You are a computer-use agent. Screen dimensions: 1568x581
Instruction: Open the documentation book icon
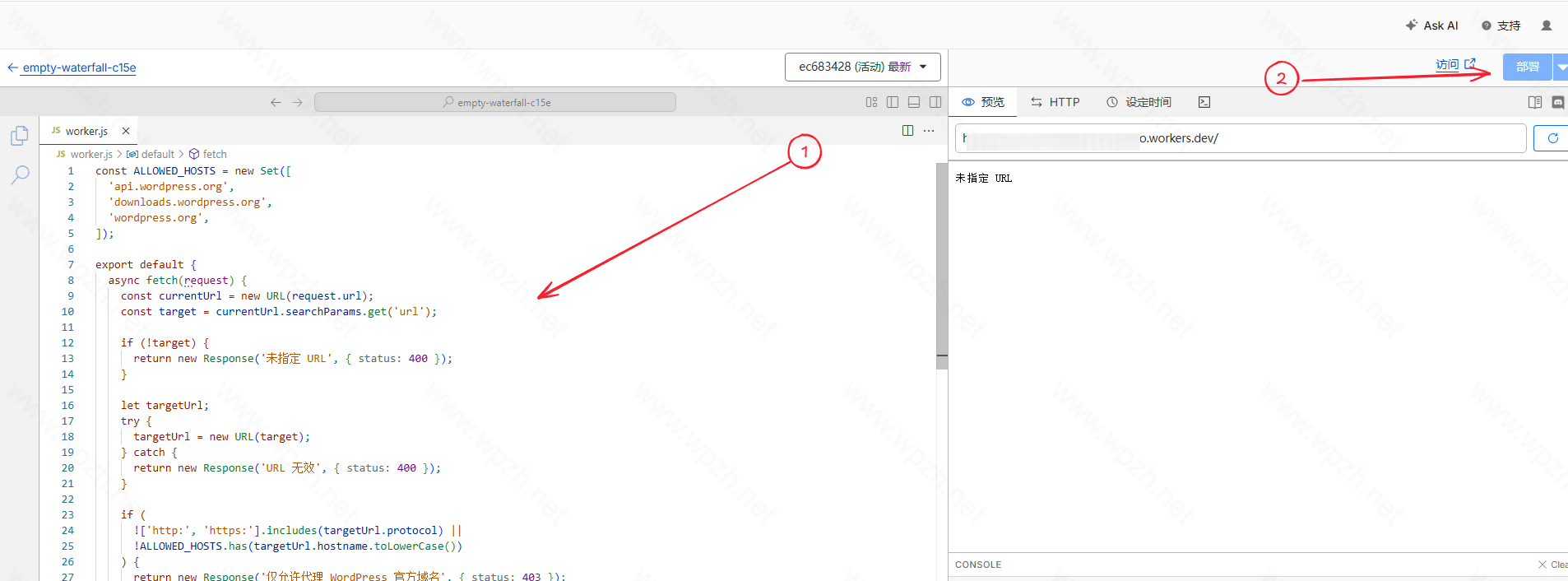point(1535,102)
